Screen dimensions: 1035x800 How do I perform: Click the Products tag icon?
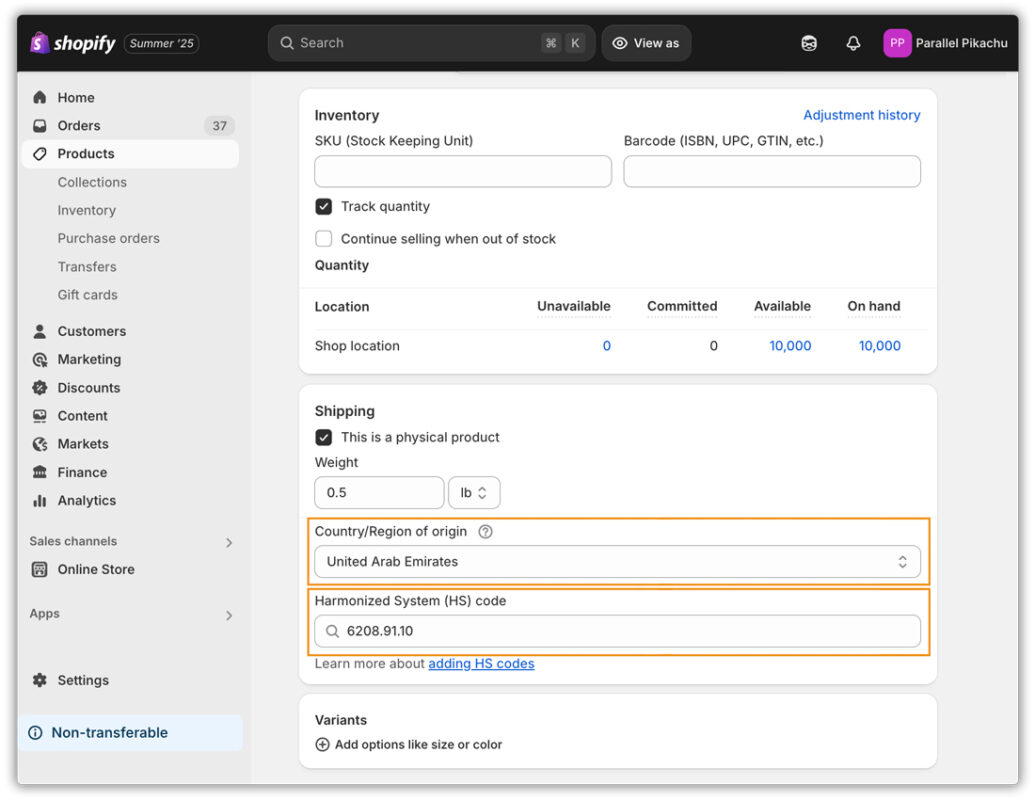(x=40, y=154)
